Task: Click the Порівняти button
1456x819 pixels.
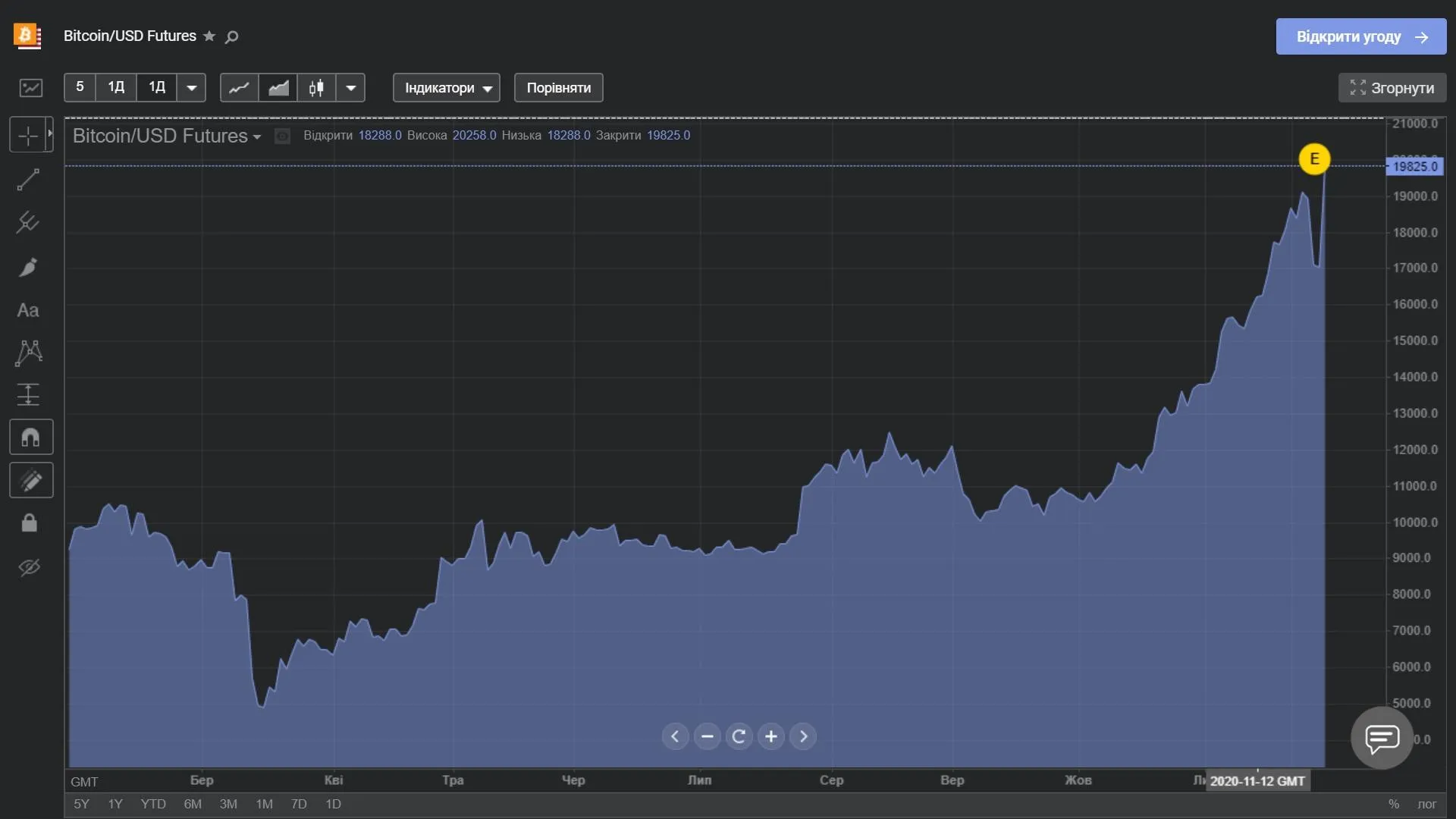Action: 559,88
